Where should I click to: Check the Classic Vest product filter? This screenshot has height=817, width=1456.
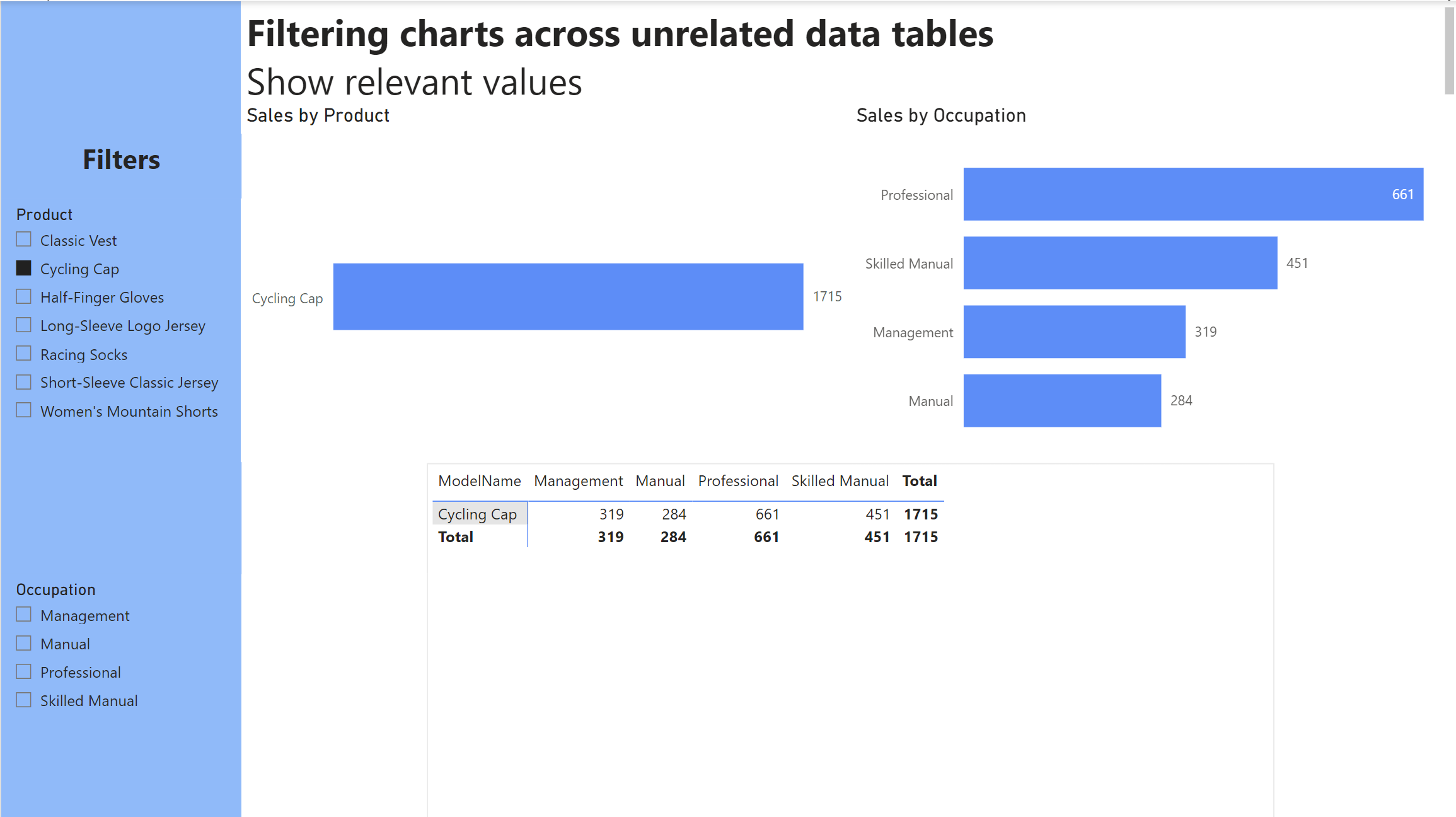[24, 240]
